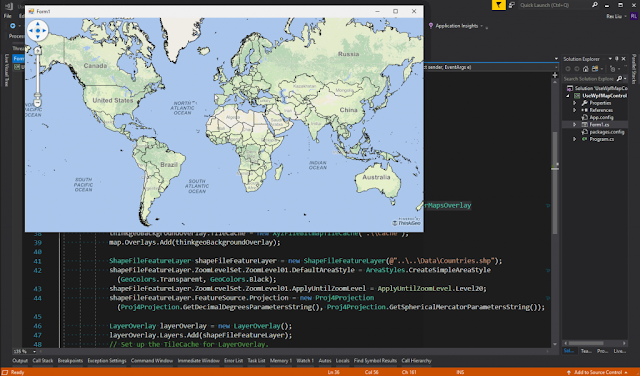Viewport: 640px width, 376px height.
Task: Open the Live Visual Tree side tab
Action: coord(6,70)
